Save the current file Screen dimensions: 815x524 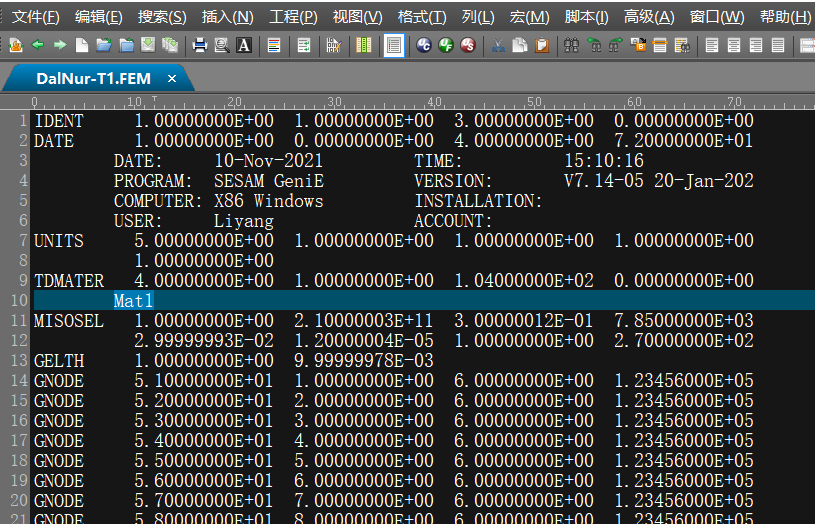148,45
